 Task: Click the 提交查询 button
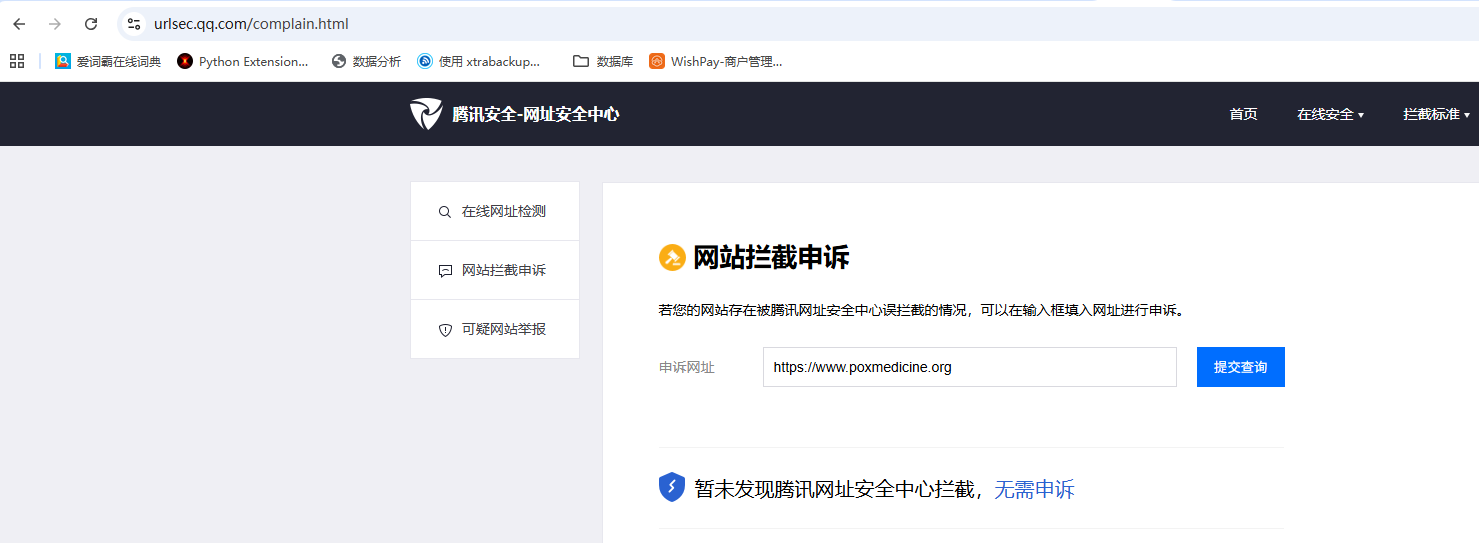(x=1240, y=367)
